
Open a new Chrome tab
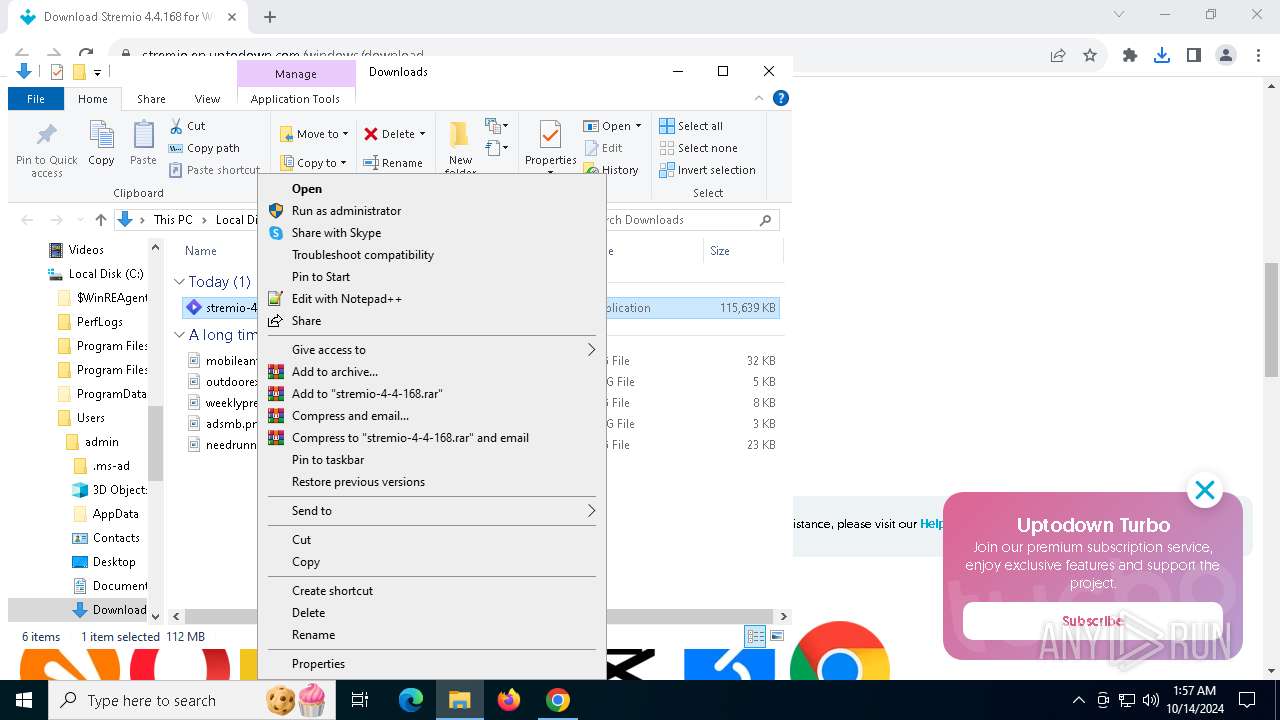tap(269, 17)
